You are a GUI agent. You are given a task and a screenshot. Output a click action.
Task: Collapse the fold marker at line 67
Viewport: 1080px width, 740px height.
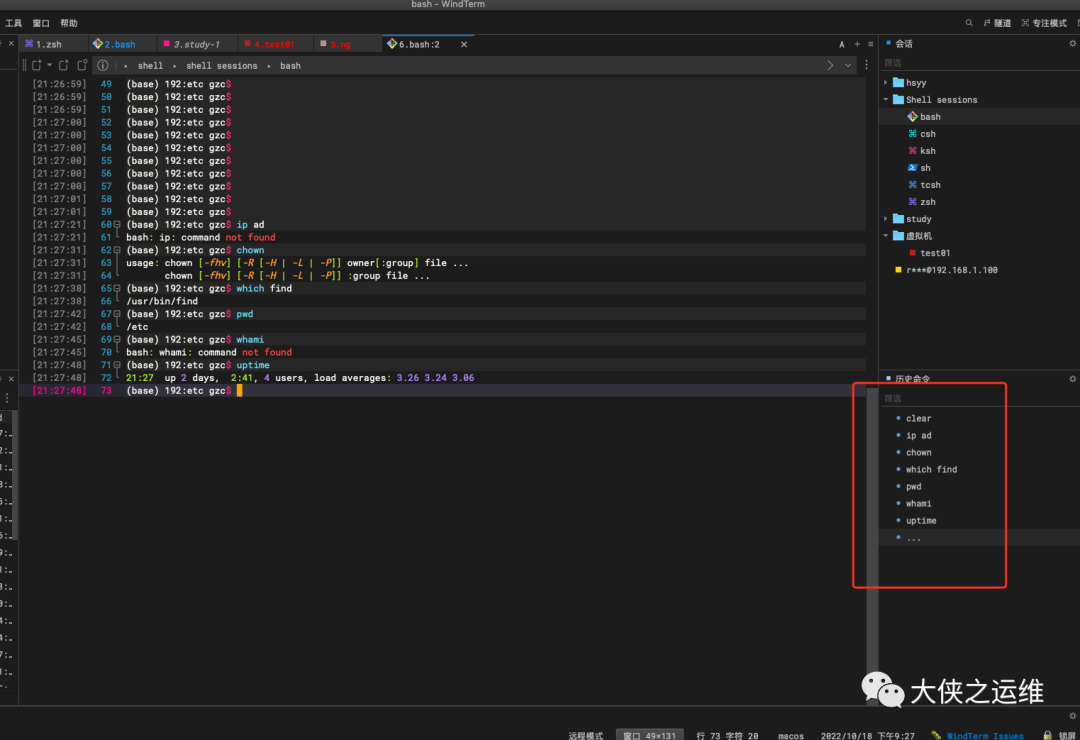pos(117,314)
